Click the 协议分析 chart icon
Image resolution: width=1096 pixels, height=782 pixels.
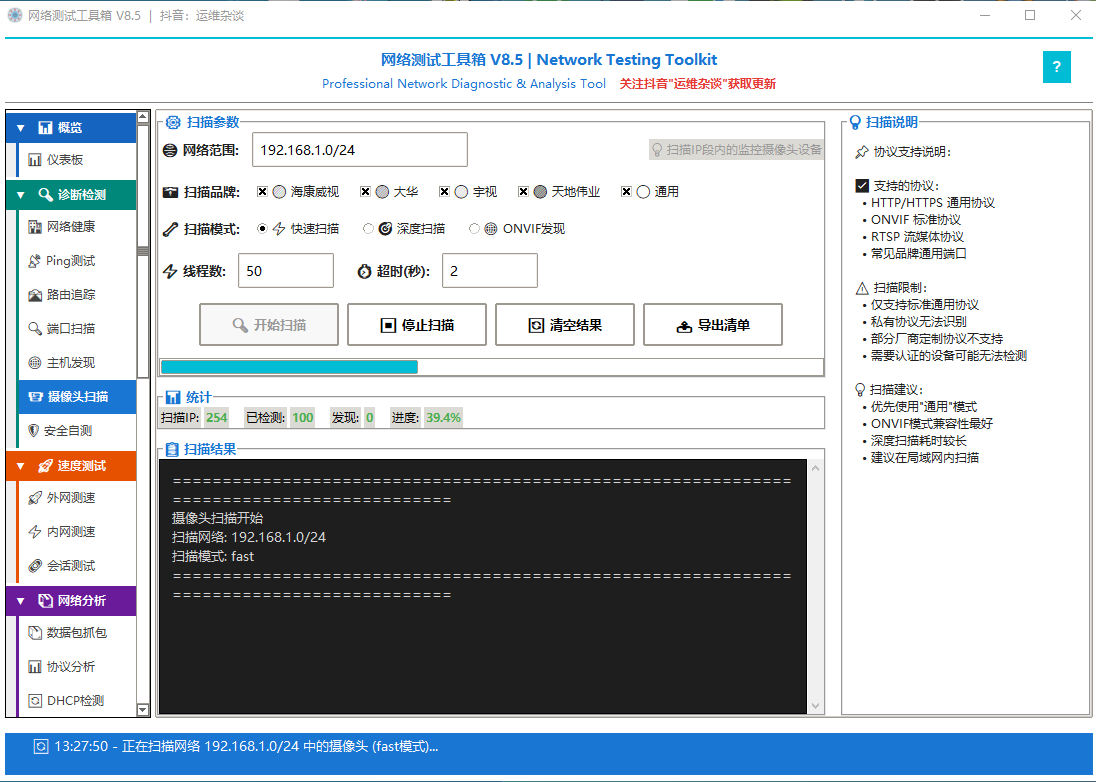coord(34,667)
